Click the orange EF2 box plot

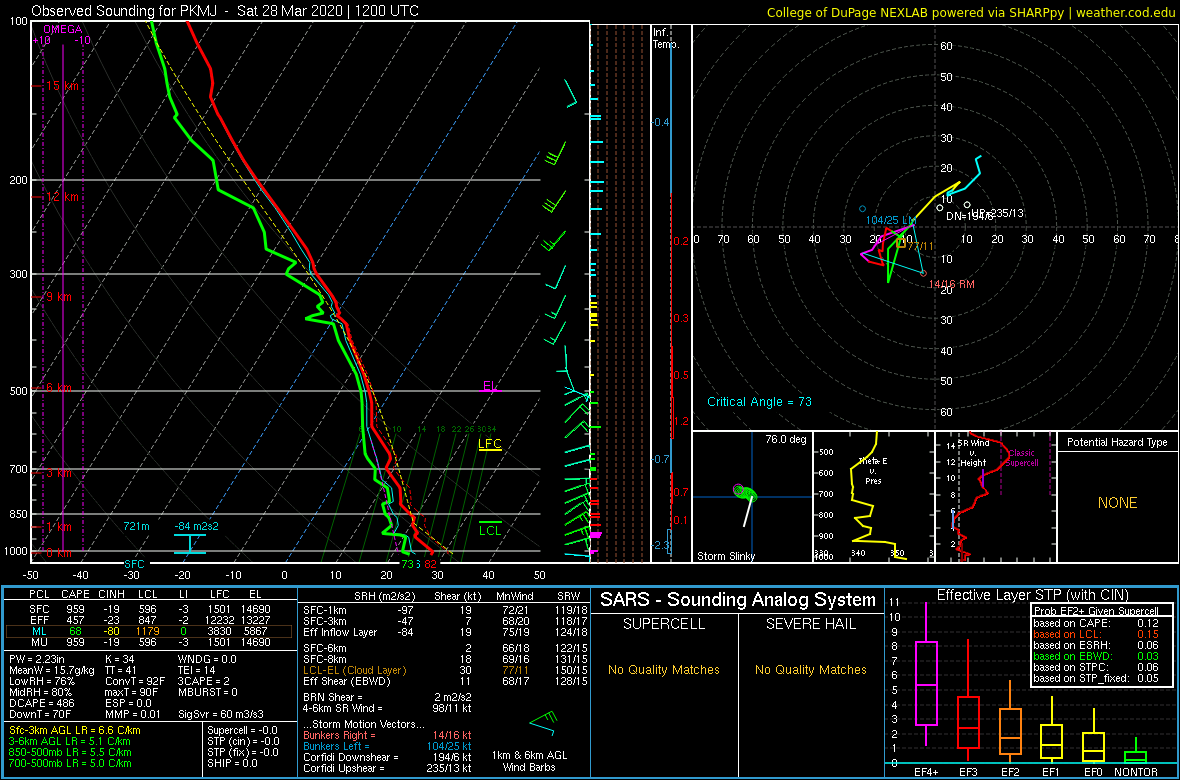coord(1010,732)
